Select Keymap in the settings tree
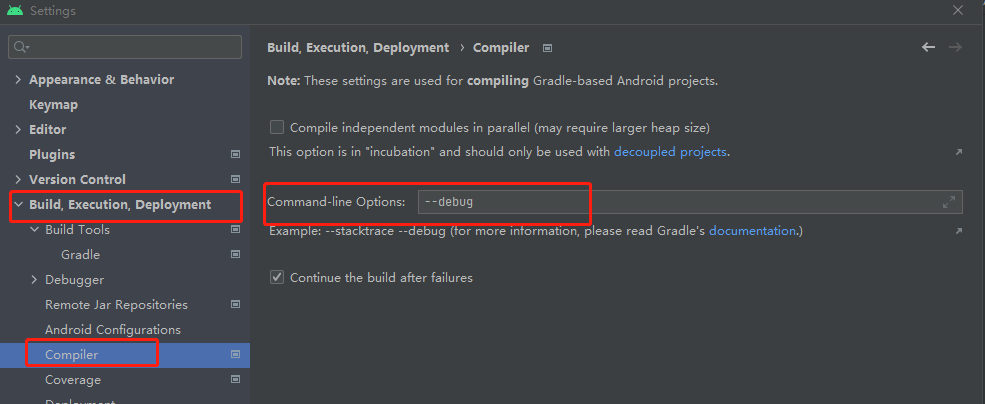 (53, 105)
